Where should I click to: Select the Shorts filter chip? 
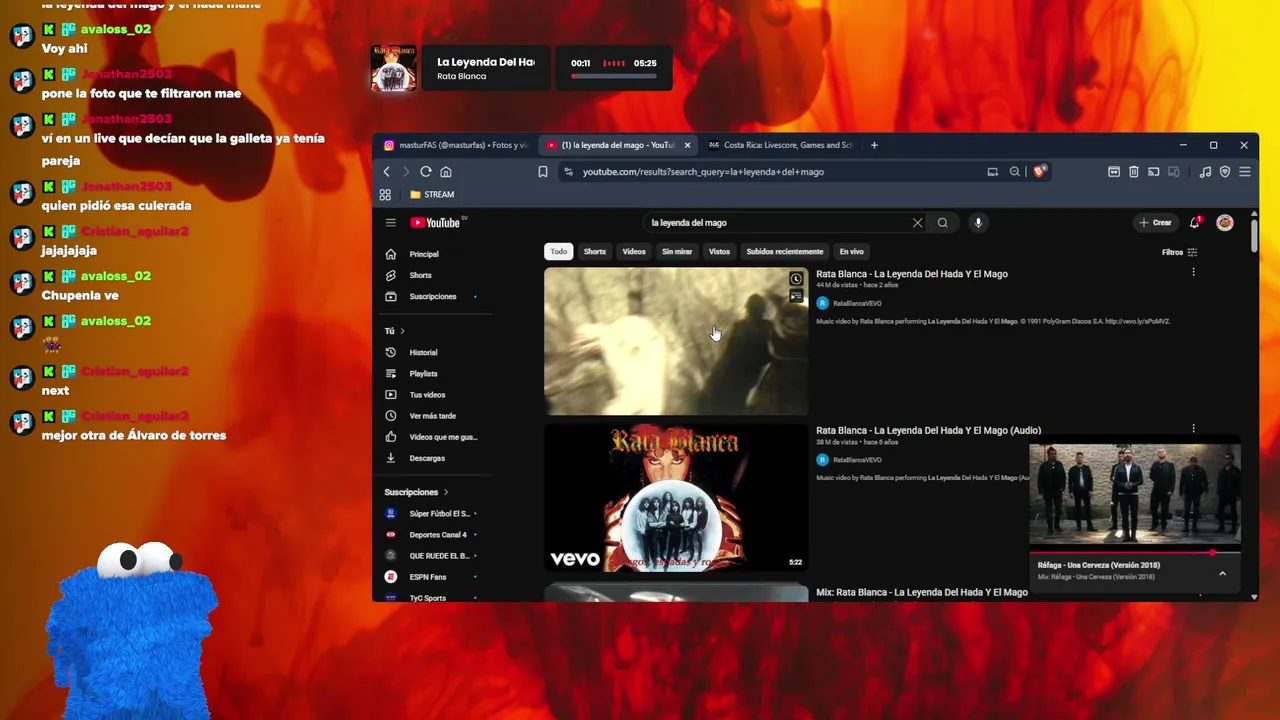point(595,252)
